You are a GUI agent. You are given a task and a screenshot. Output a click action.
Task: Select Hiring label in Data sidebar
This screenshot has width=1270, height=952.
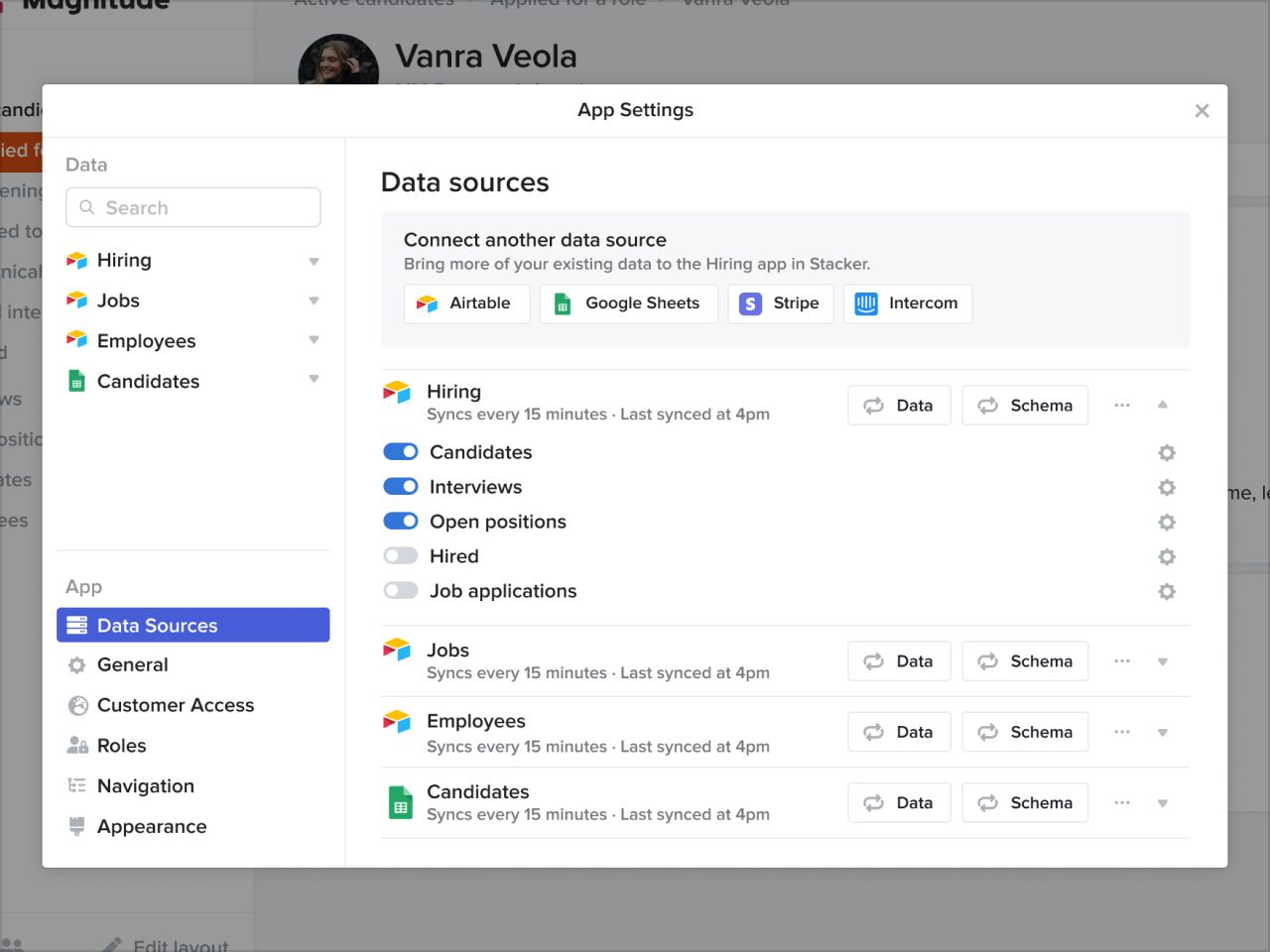coord(124,260)
